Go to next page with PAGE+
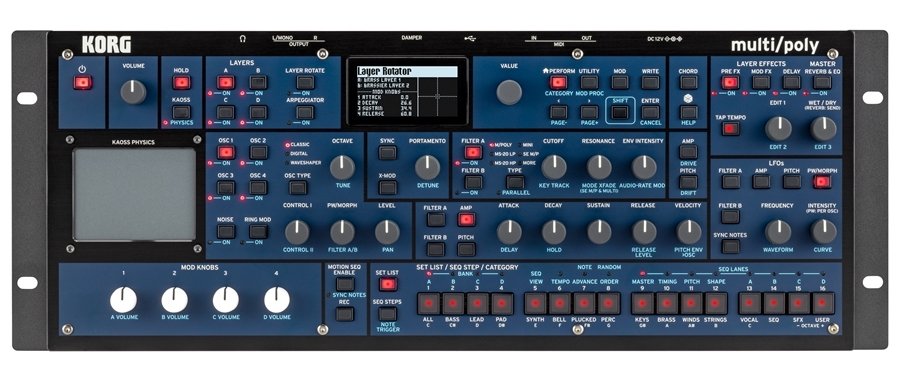 point(589,112)
